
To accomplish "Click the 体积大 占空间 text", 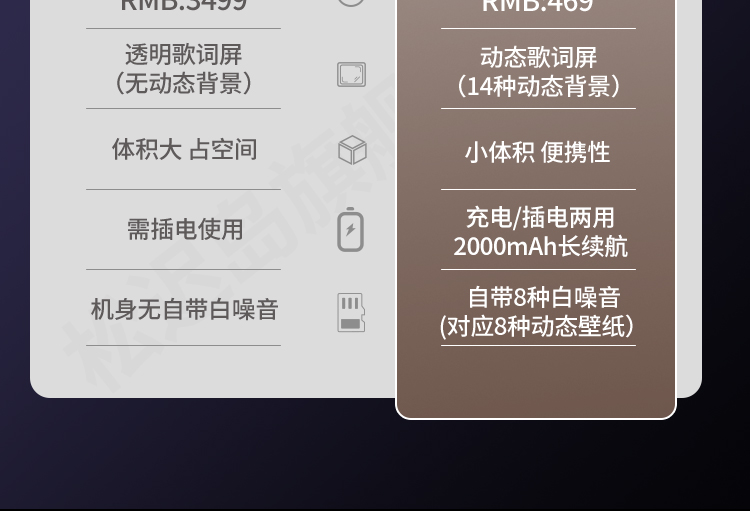I will (184, 149).
